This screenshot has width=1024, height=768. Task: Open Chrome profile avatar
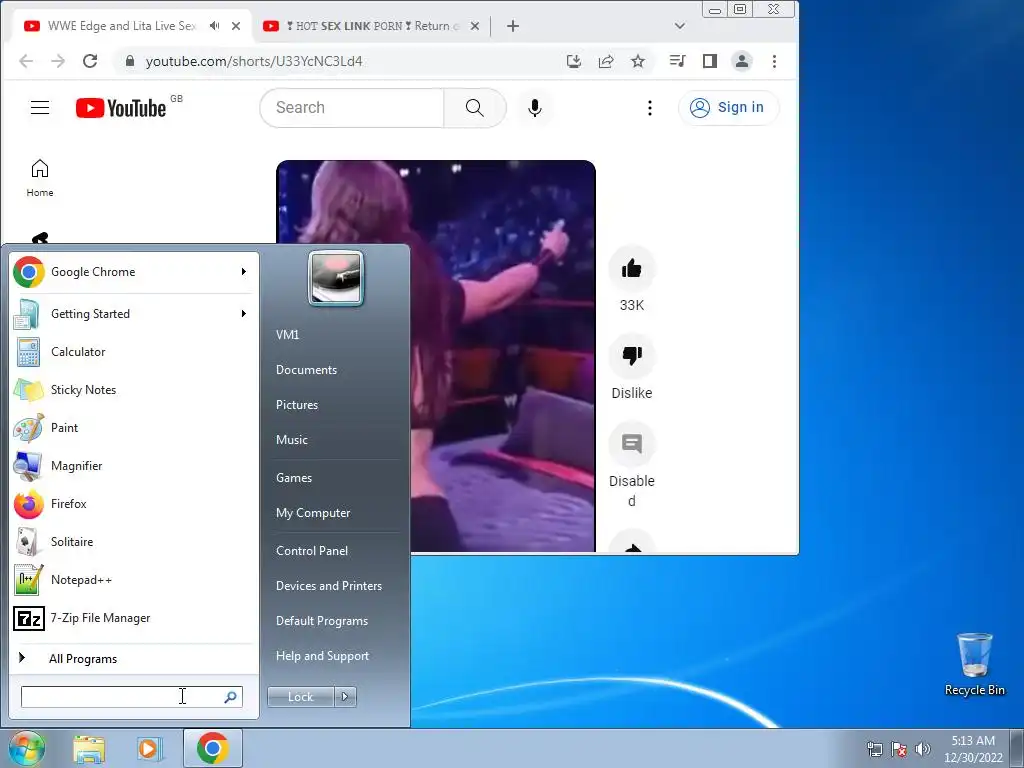(742, 61)
